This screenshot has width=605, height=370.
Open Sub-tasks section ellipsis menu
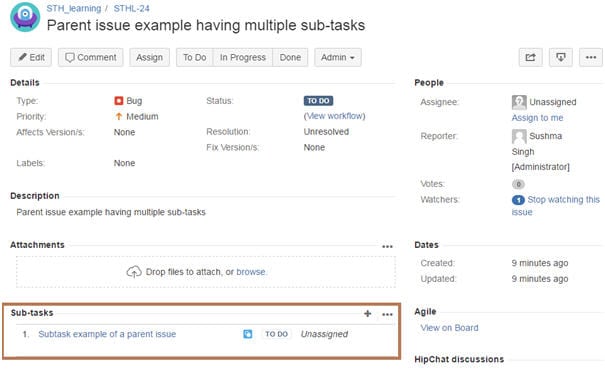(x=387, y=314)
